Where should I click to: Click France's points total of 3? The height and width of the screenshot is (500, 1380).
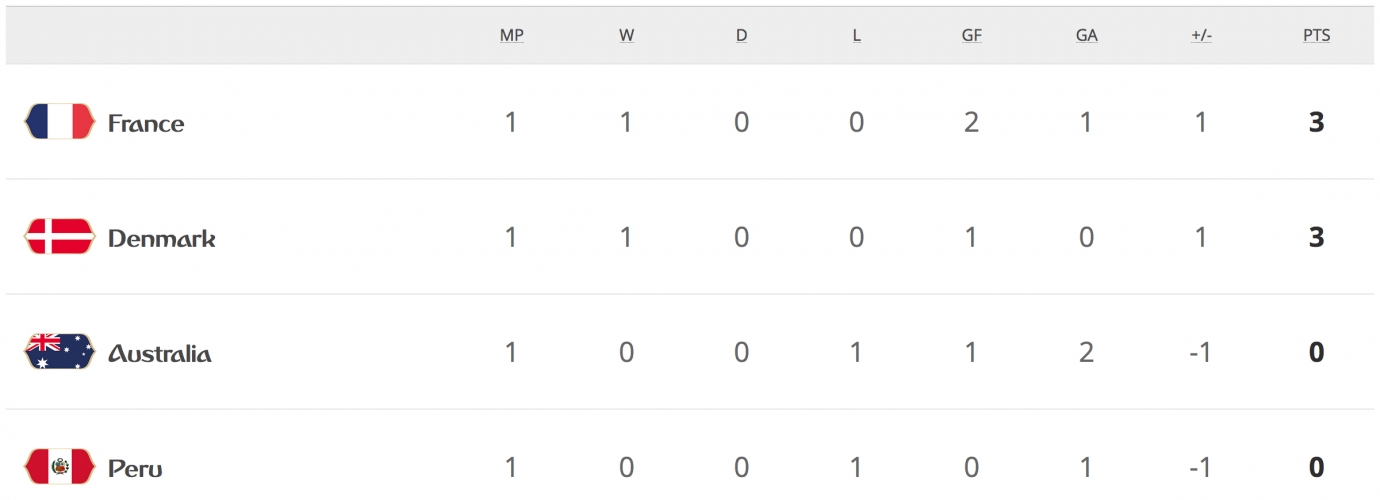(x=1316, y=123)
